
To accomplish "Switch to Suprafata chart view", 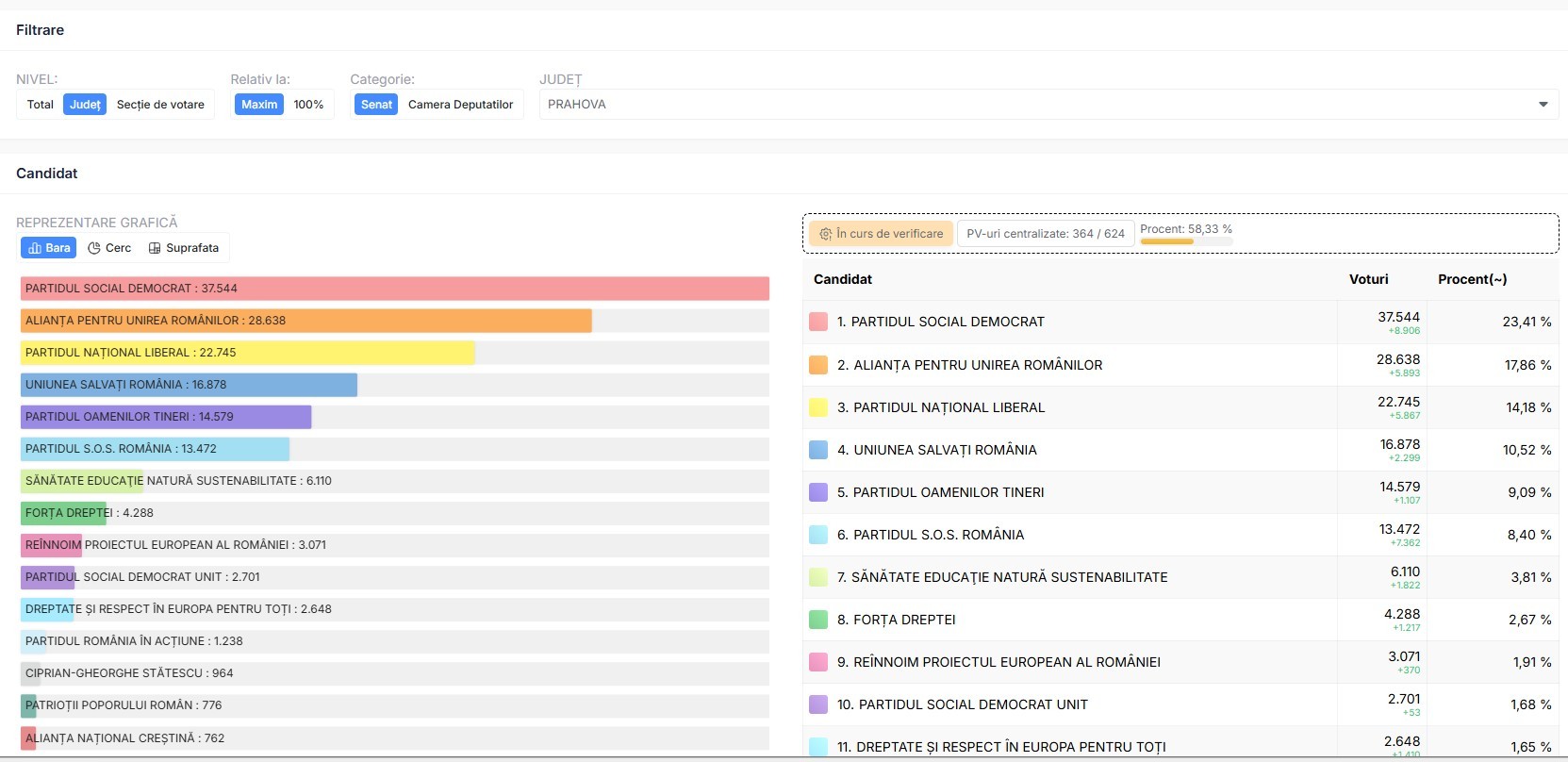I will point(184,248).
